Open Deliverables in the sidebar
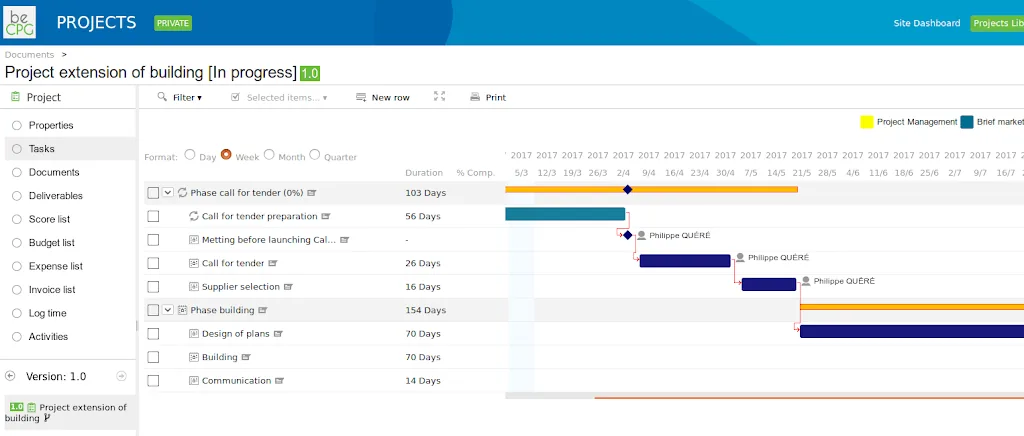The height and width of the screenshot is (436, 1024). [56, 196]
